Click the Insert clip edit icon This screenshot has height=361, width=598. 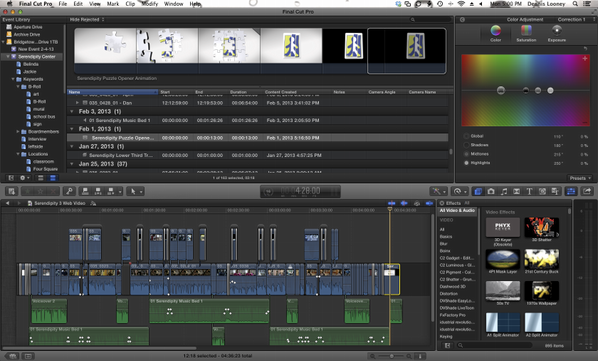coord(98,191)
